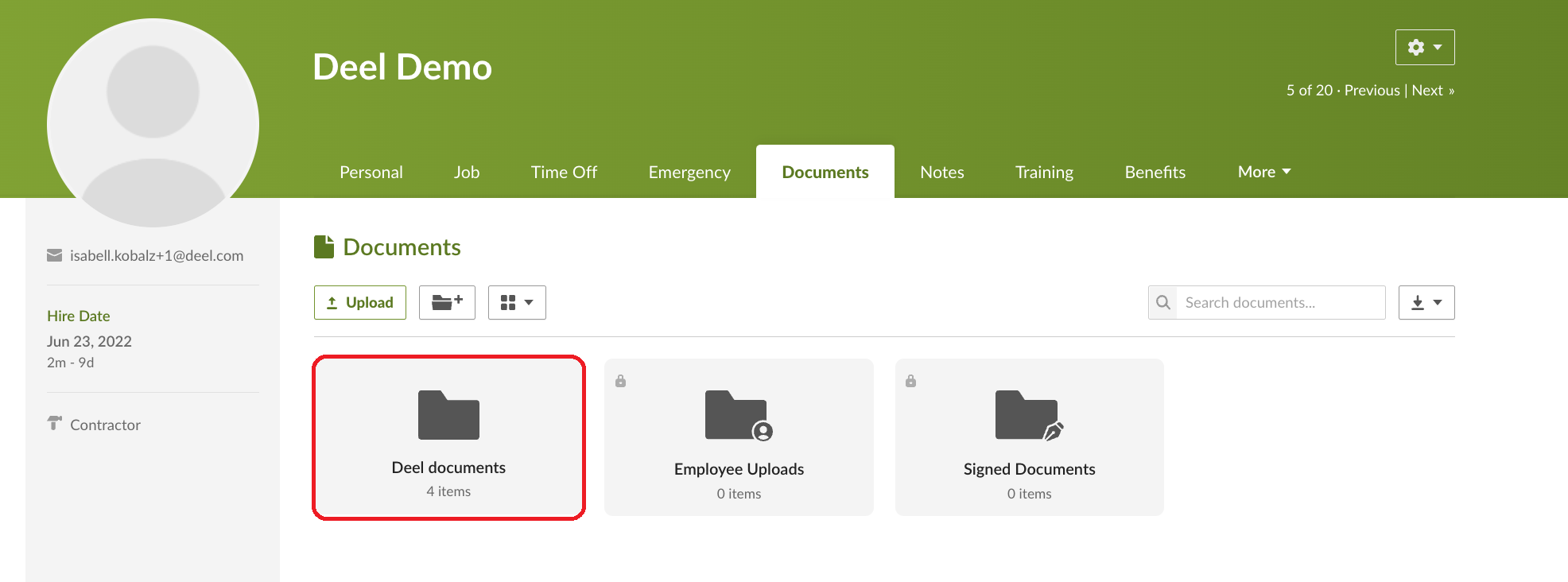Click the Contractor label
The image size is (1568, 582).
(x=105, y=425)
